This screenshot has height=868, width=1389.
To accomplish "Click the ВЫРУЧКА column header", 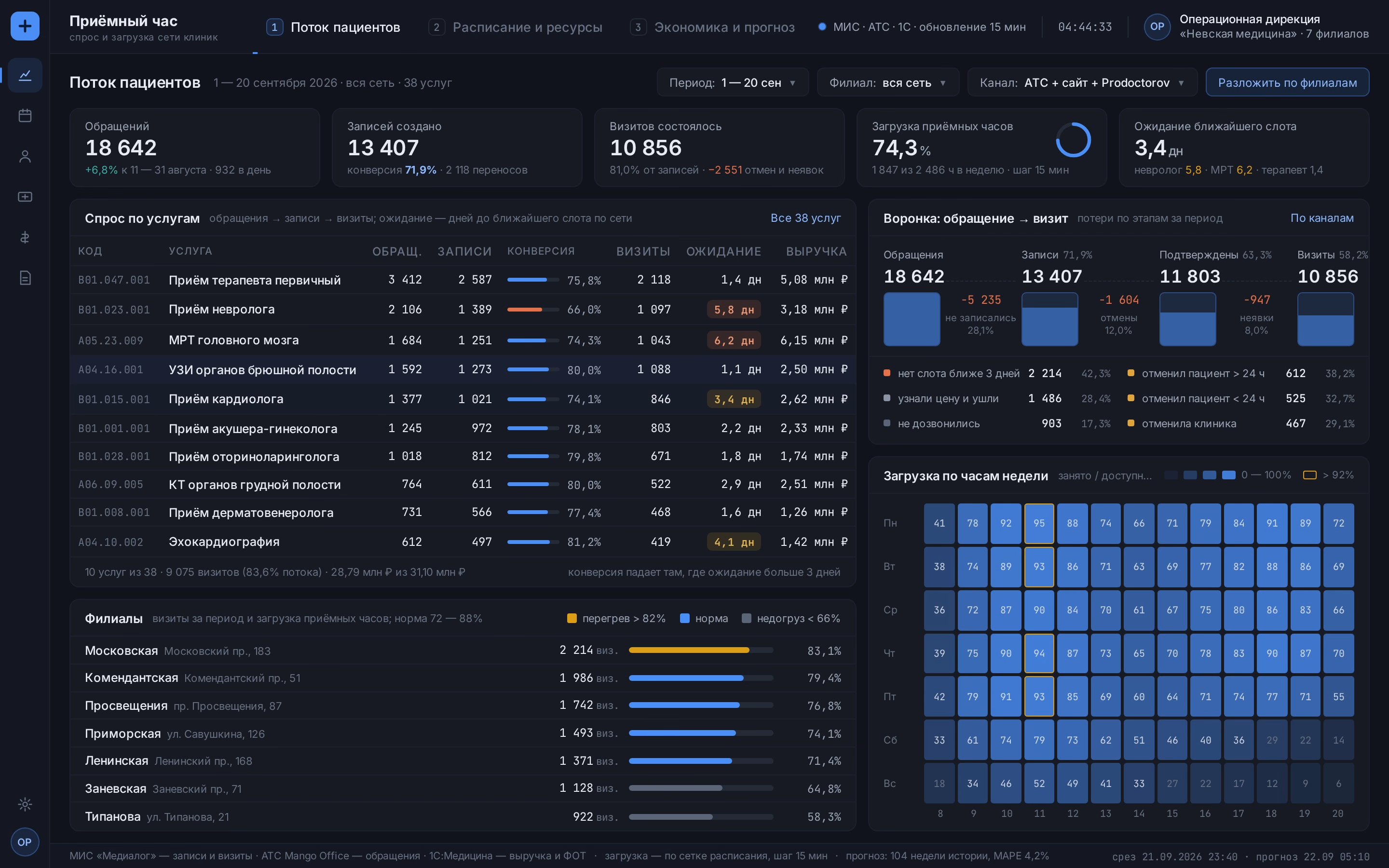I will click(816, 251).
